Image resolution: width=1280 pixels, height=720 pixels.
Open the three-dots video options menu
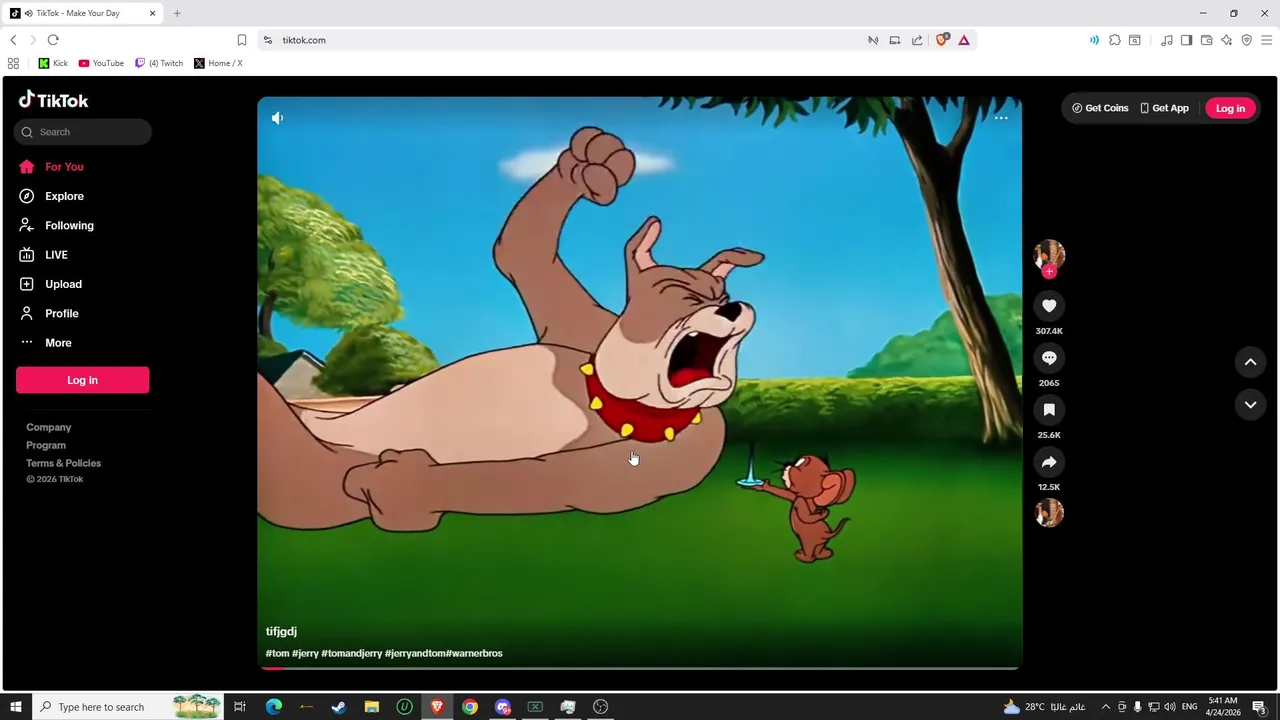point(1001,118)
